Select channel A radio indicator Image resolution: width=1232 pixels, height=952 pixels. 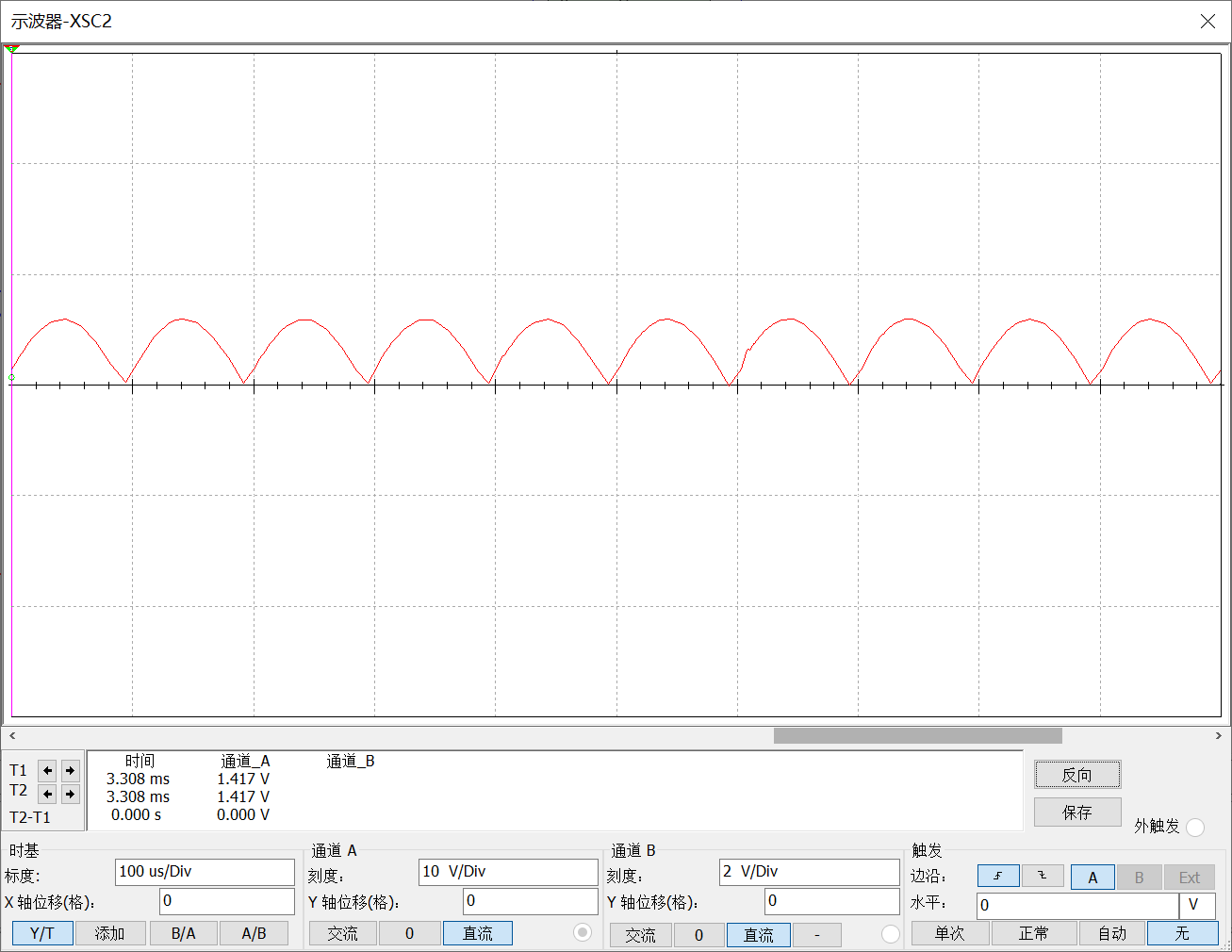click(583, 932)
